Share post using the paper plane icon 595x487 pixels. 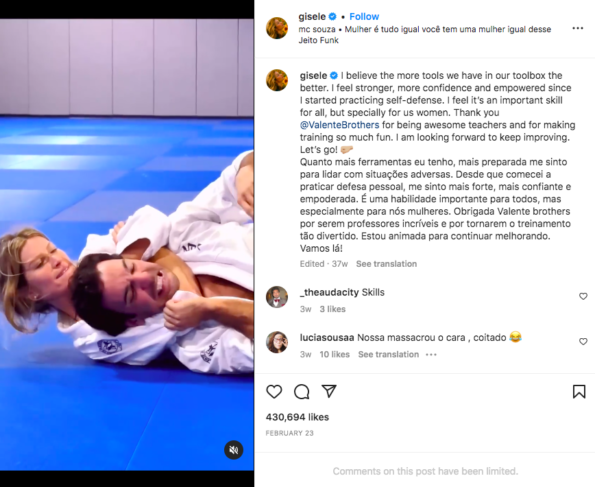(x=329, y=391)
